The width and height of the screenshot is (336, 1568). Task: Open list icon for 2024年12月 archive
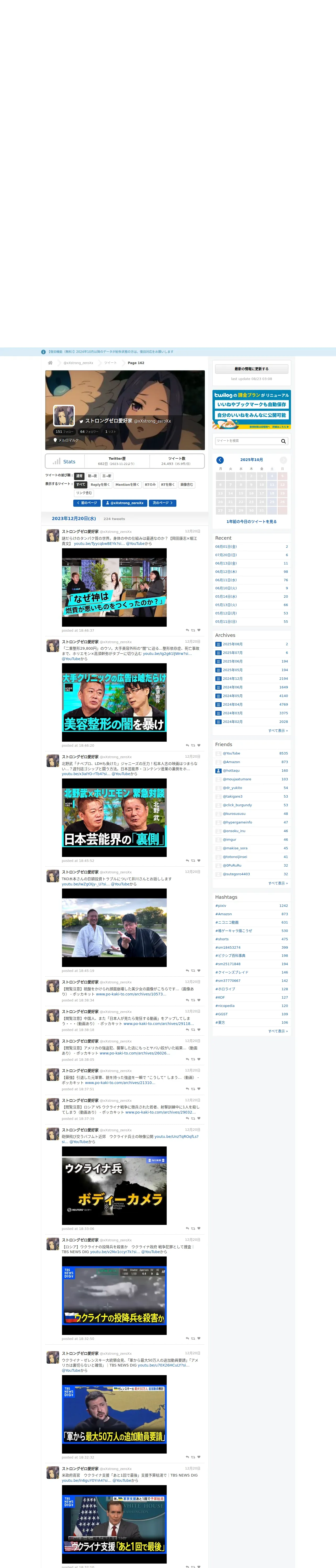(x=218, y=679)
